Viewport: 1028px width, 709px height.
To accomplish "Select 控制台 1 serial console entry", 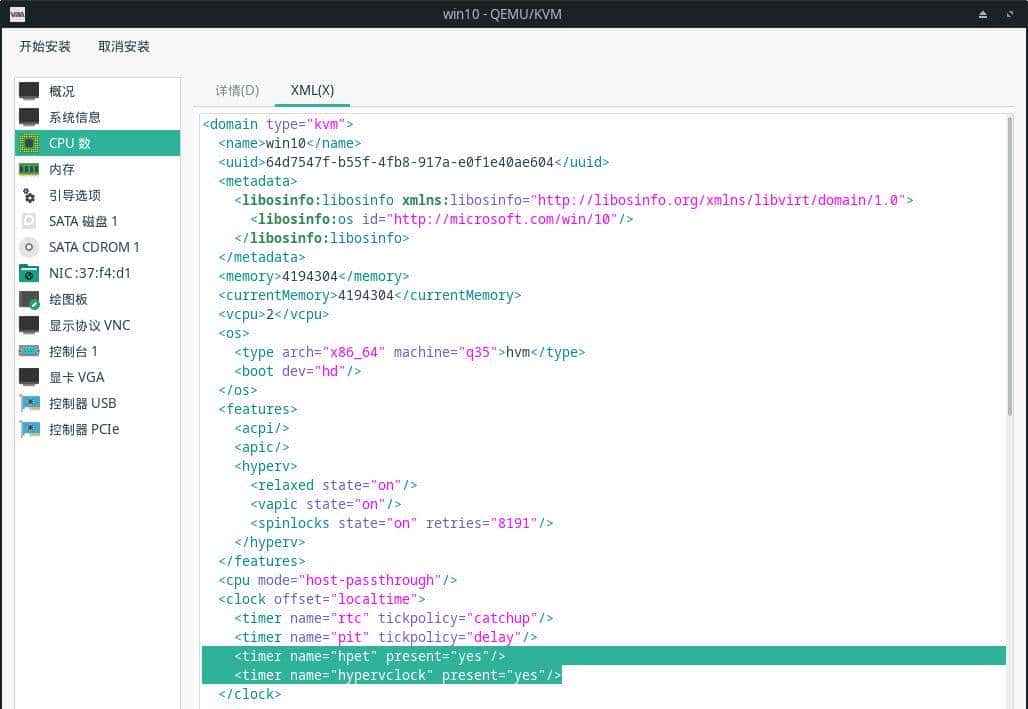I will [x=73, y=351].
